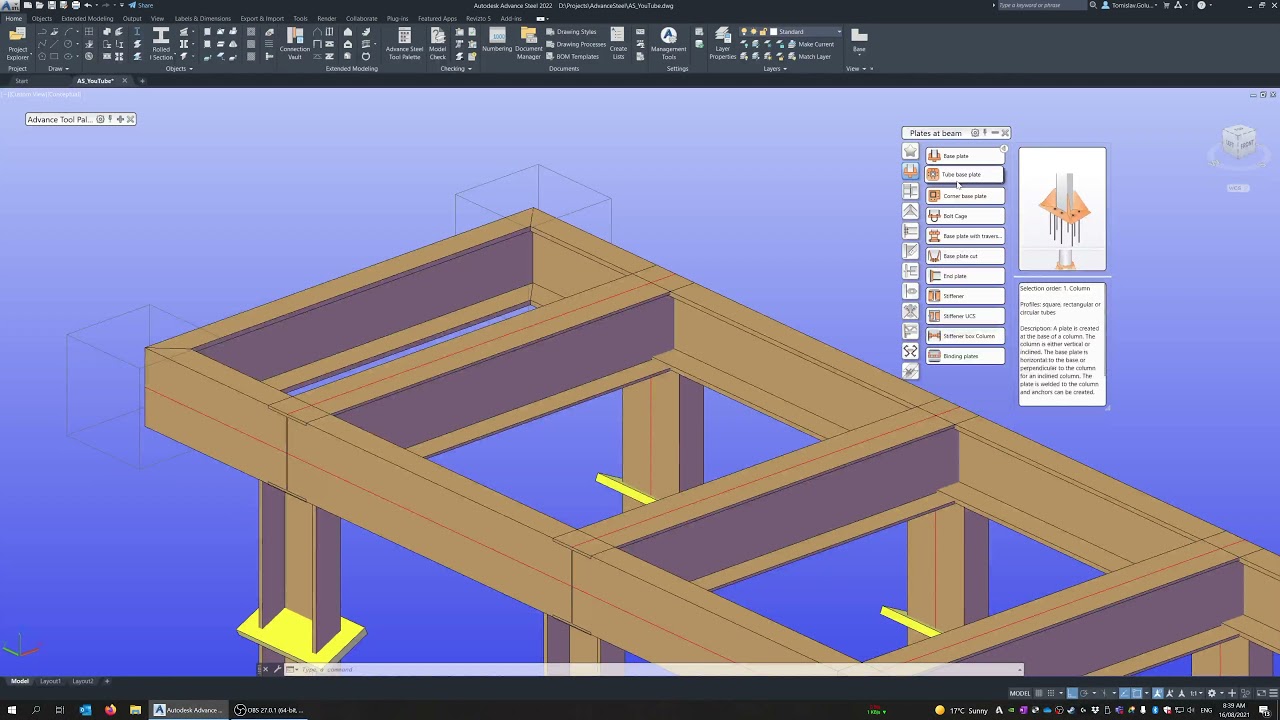Screen dimensions: 1280x720
Task: Select the End plate joint
Action: (965, 276)
